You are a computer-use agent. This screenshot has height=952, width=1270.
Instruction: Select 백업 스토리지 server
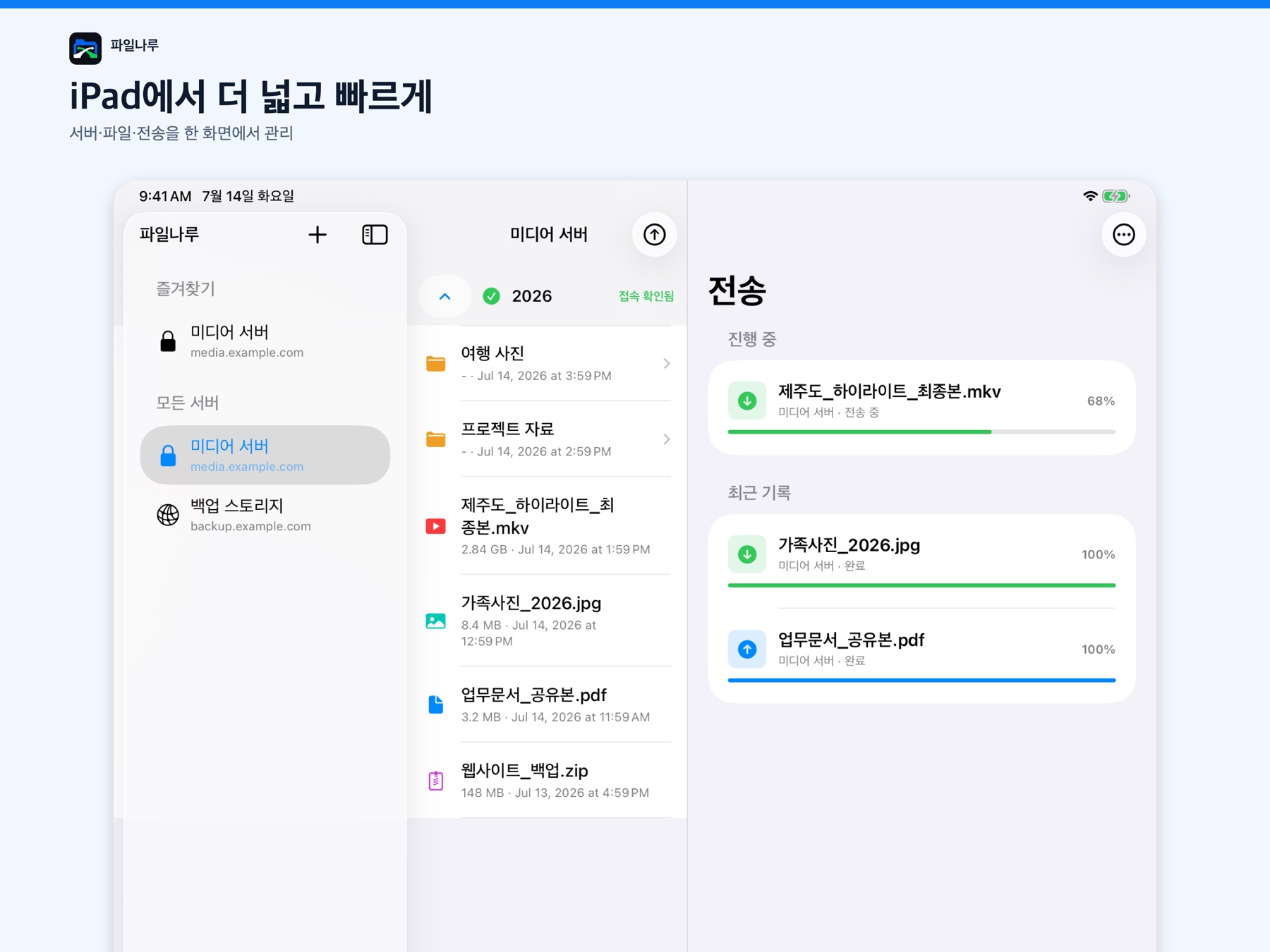tap(265, 515)
